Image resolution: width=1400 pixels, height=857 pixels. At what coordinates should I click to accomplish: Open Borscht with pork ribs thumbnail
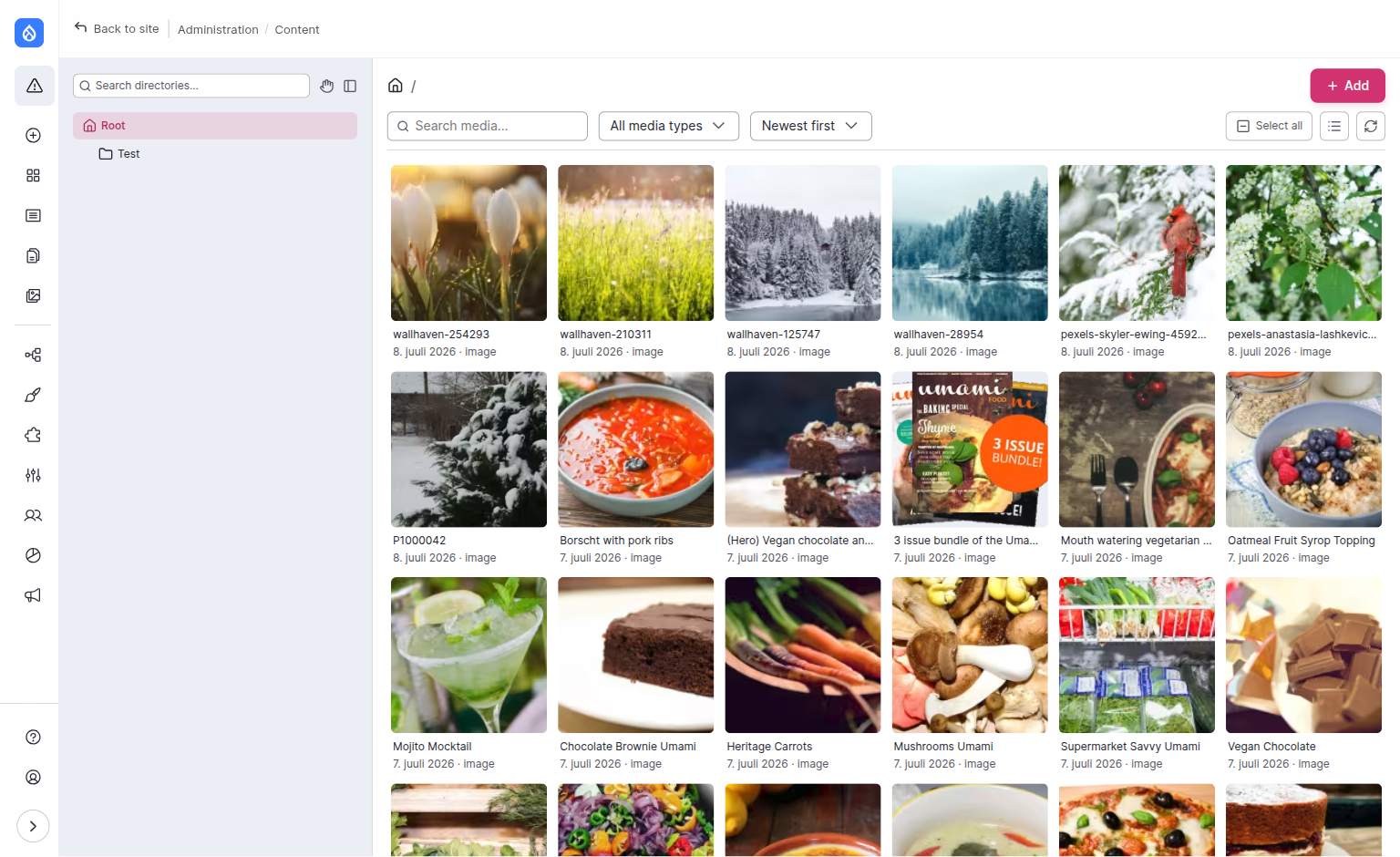(636, 449)
